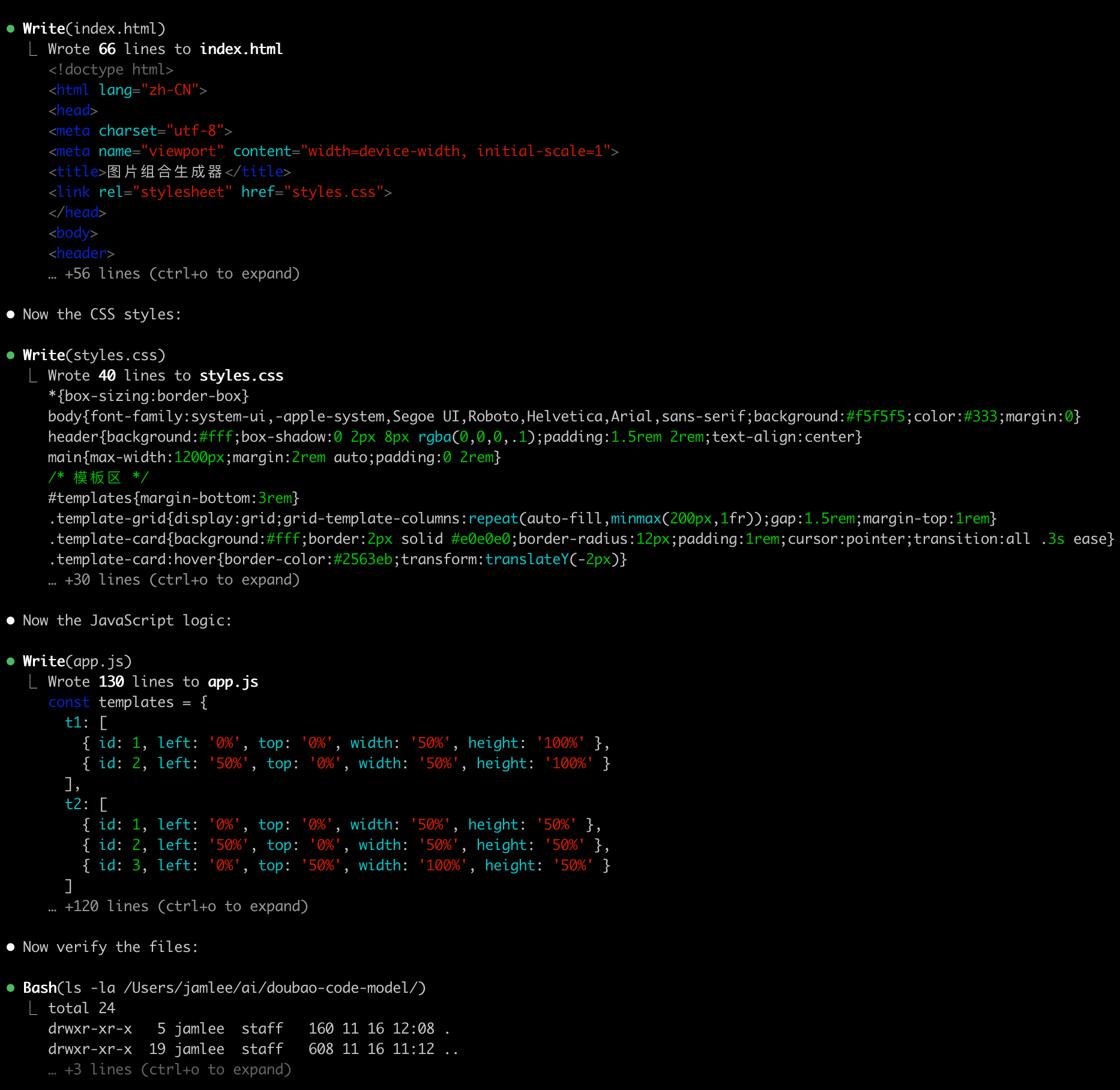Screen dimensions: 1120x1090
Task: Click the t2 entry 'id: 1' with height '50%'
Action: 342,825
